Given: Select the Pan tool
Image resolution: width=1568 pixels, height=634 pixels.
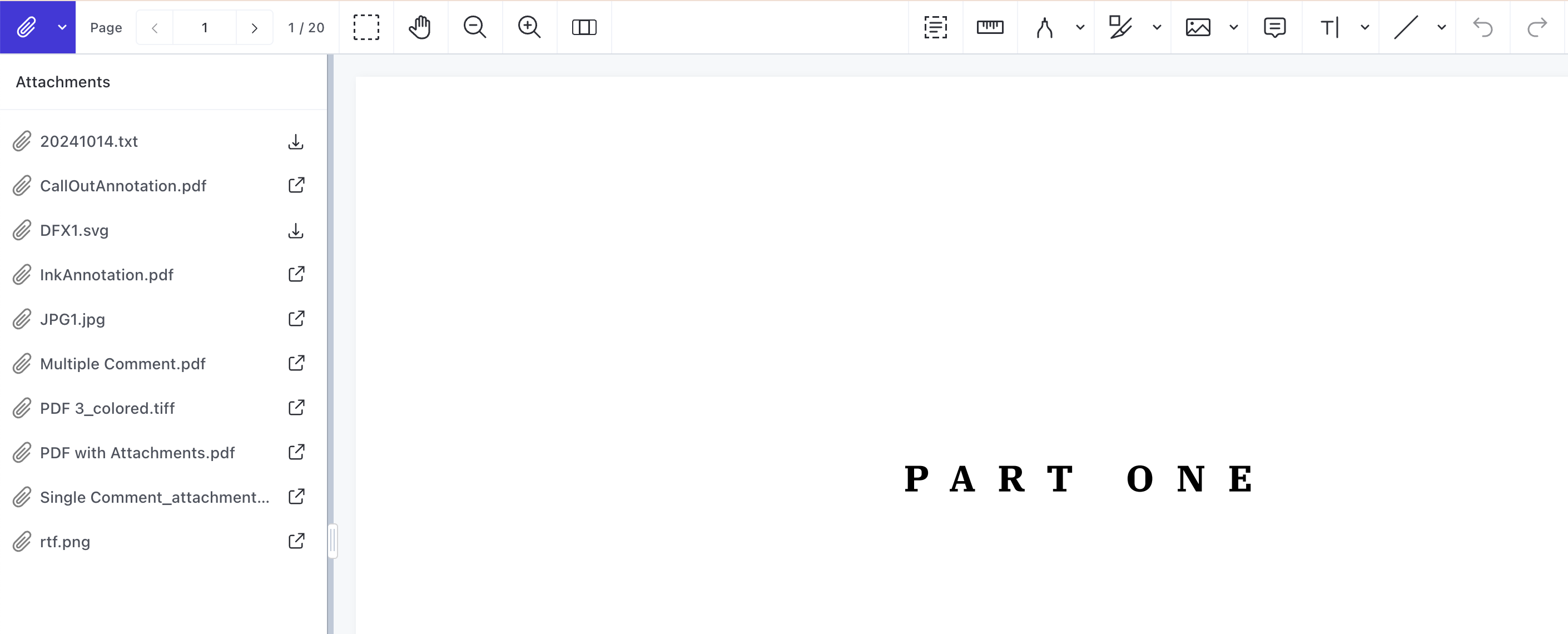Looking at the screenshot, I should [420, 27].
